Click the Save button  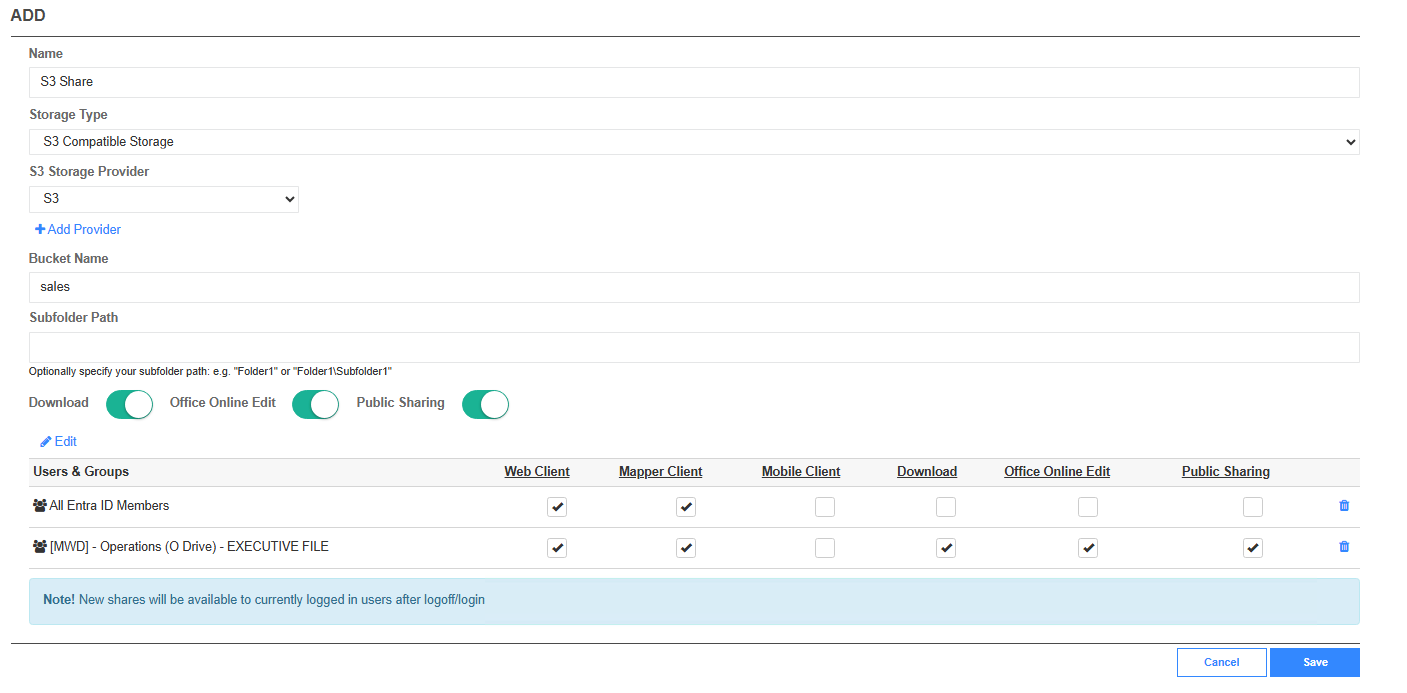(x=1315, y=662)
